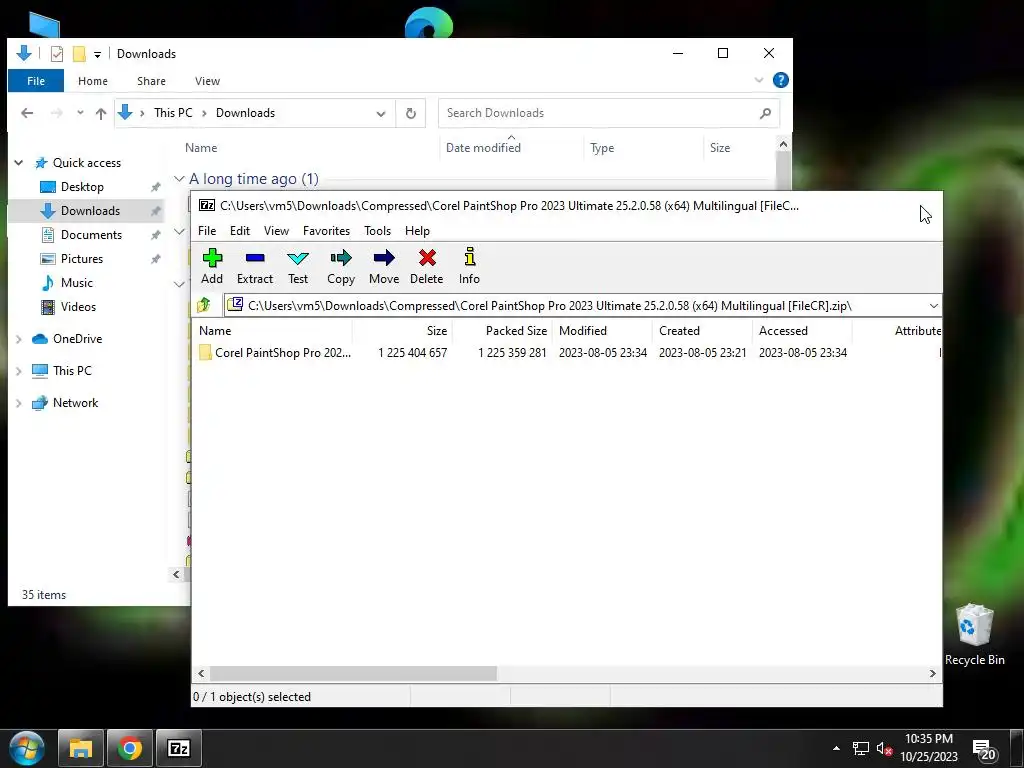Open the 7-Zip File menu
This screenshot has width=1024, height=768.
[207, 231]
